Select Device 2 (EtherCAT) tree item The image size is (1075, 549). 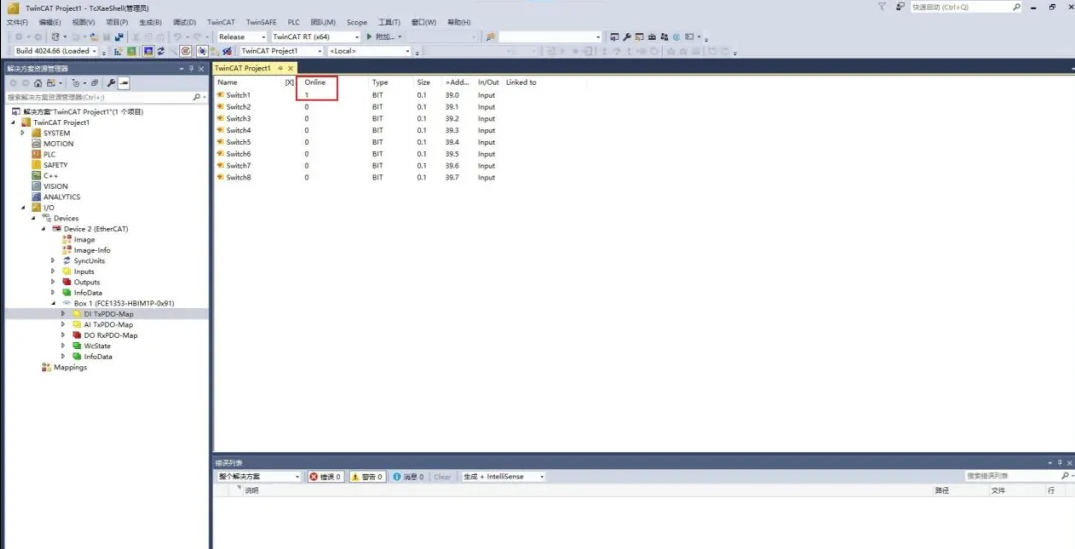pyautogui.click(x=95, y=229)
